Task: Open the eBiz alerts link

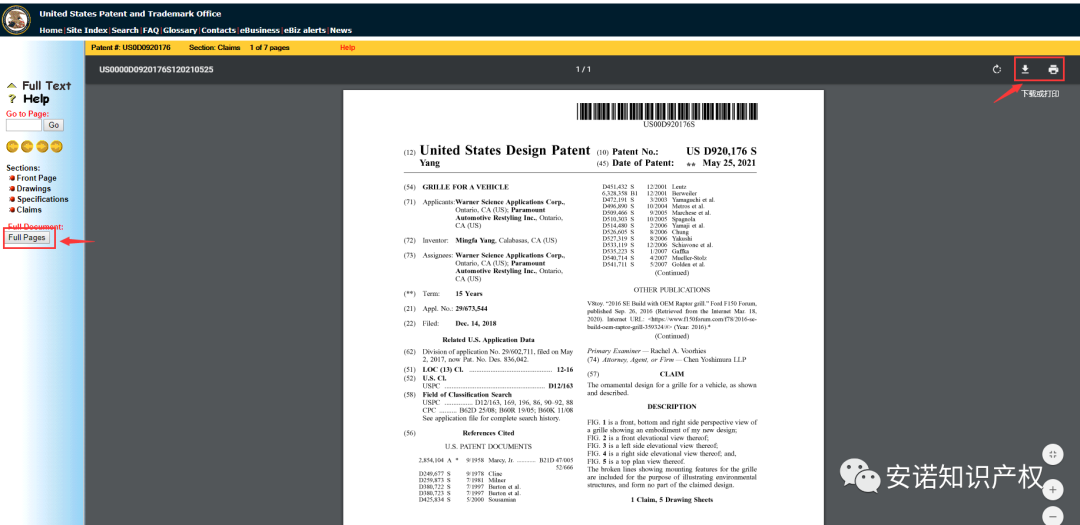Action: [x=306, y=30]
